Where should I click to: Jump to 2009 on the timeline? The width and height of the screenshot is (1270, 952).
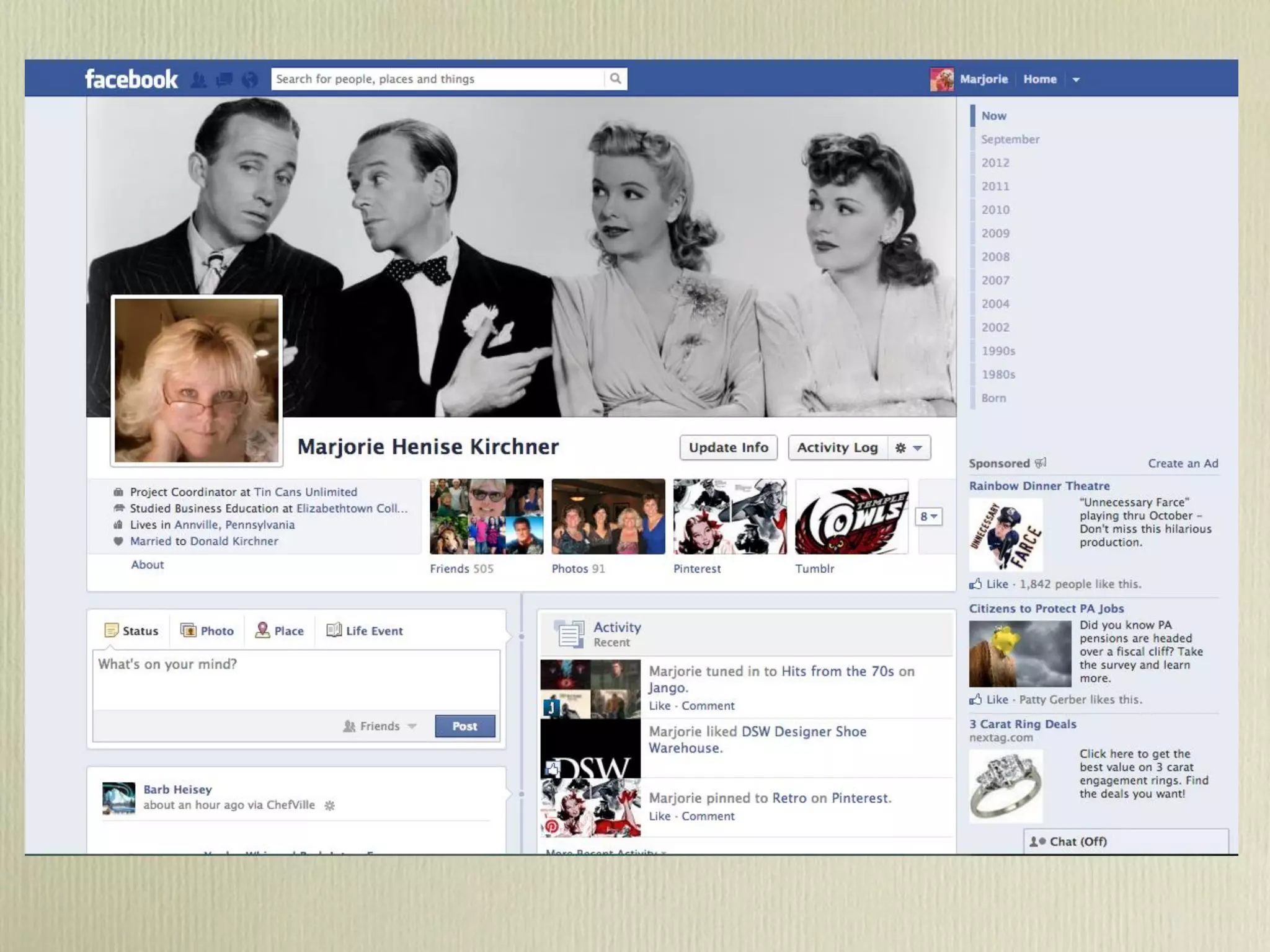[995, 233]
